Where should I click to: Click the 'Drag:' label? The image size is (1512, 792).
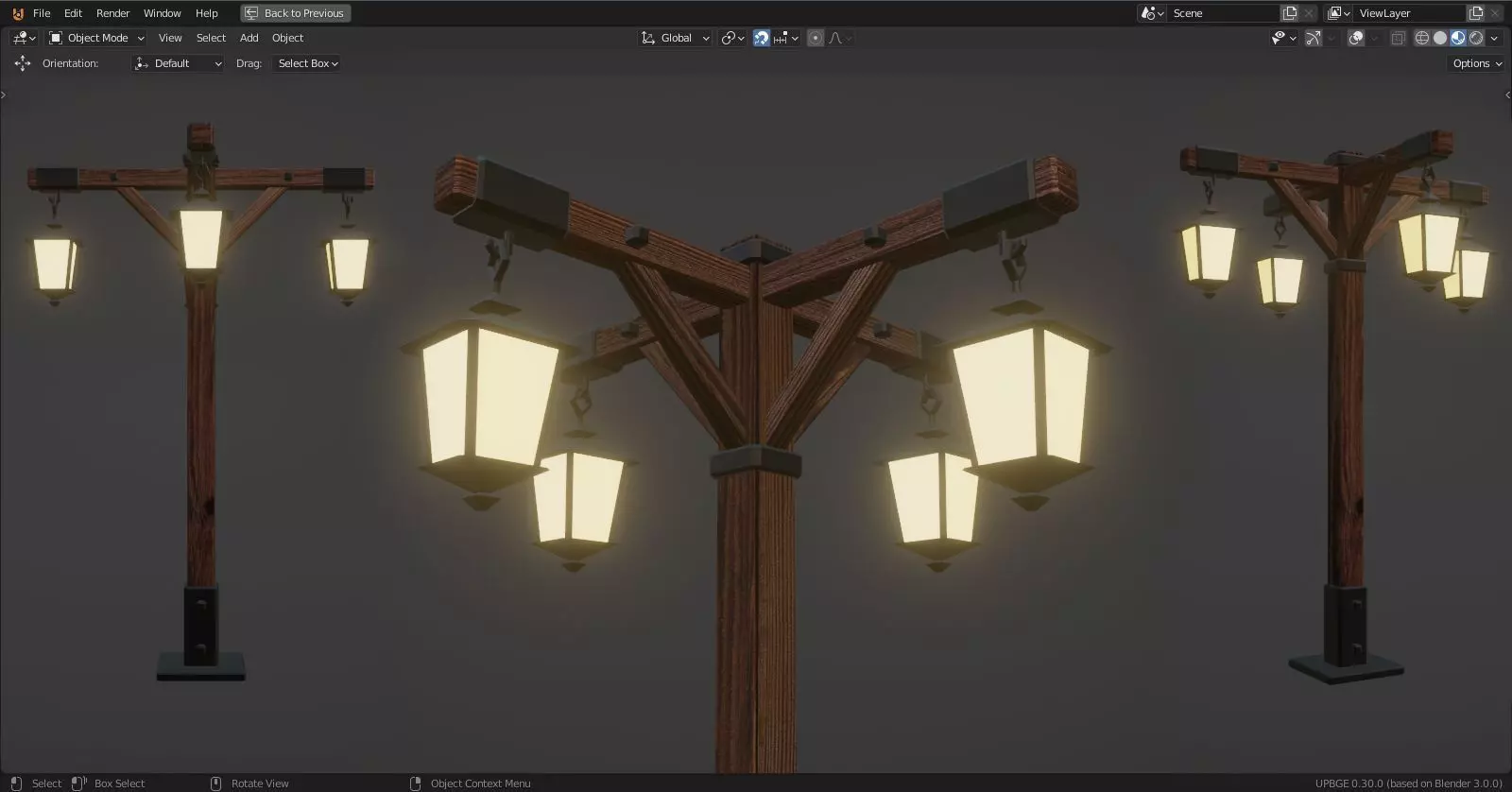point(249,63)
